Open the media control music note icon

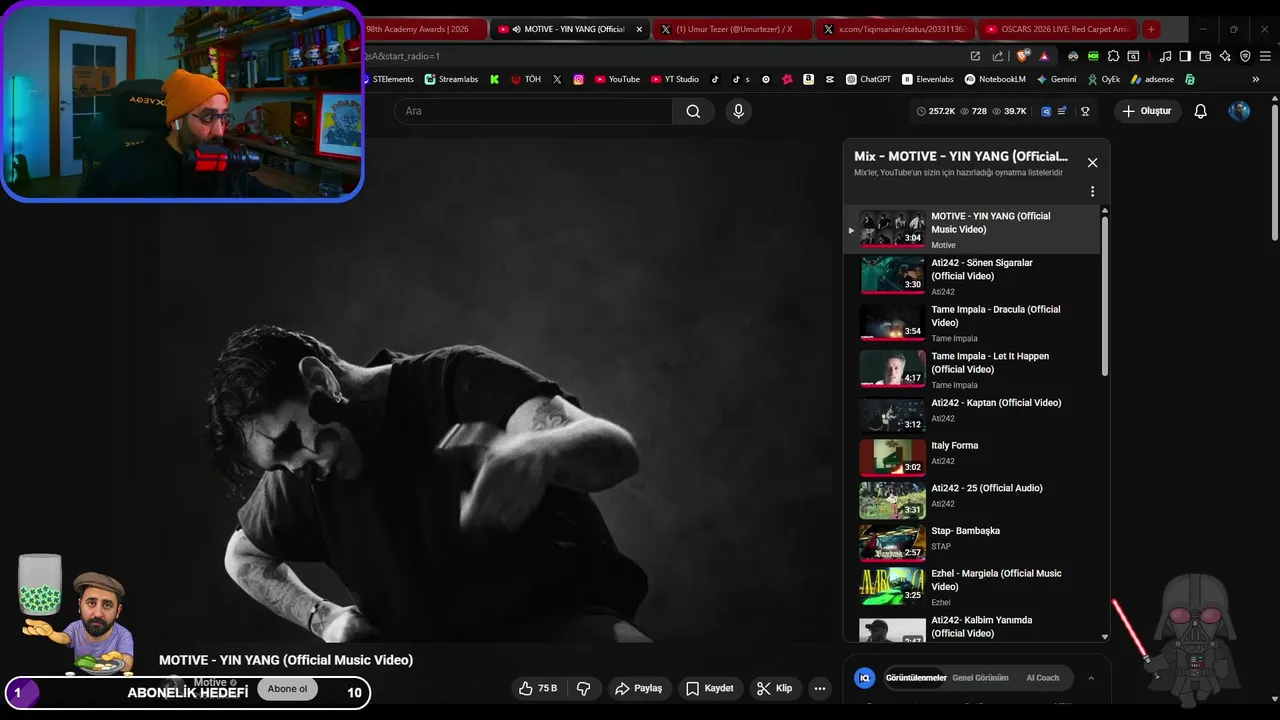pos(1166,56)
